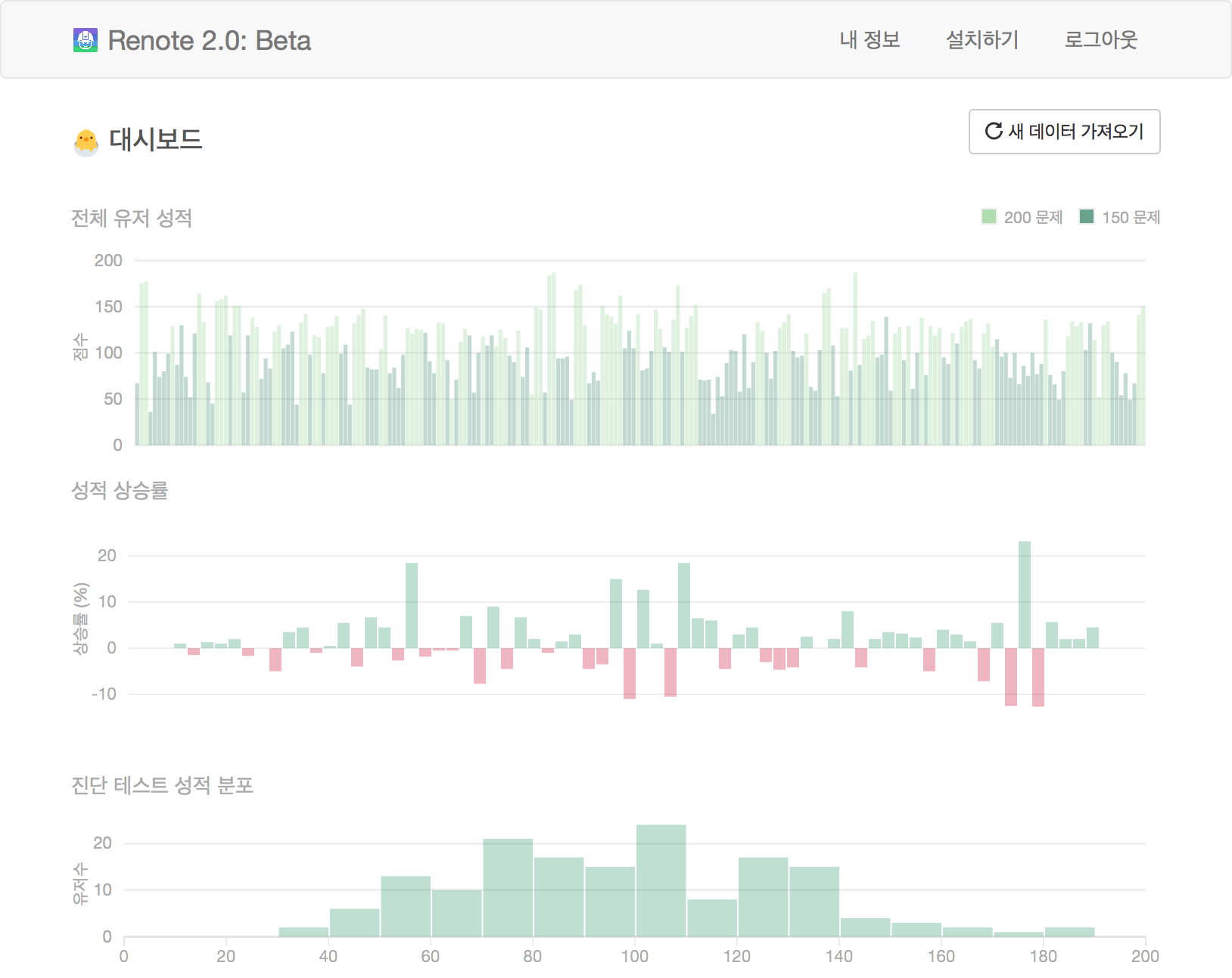The height and width of the screenshot is (978, 1232).
Task: Click the histogram bar between 40 and 50
Action: pyautogui.click(x=355, y=923)
